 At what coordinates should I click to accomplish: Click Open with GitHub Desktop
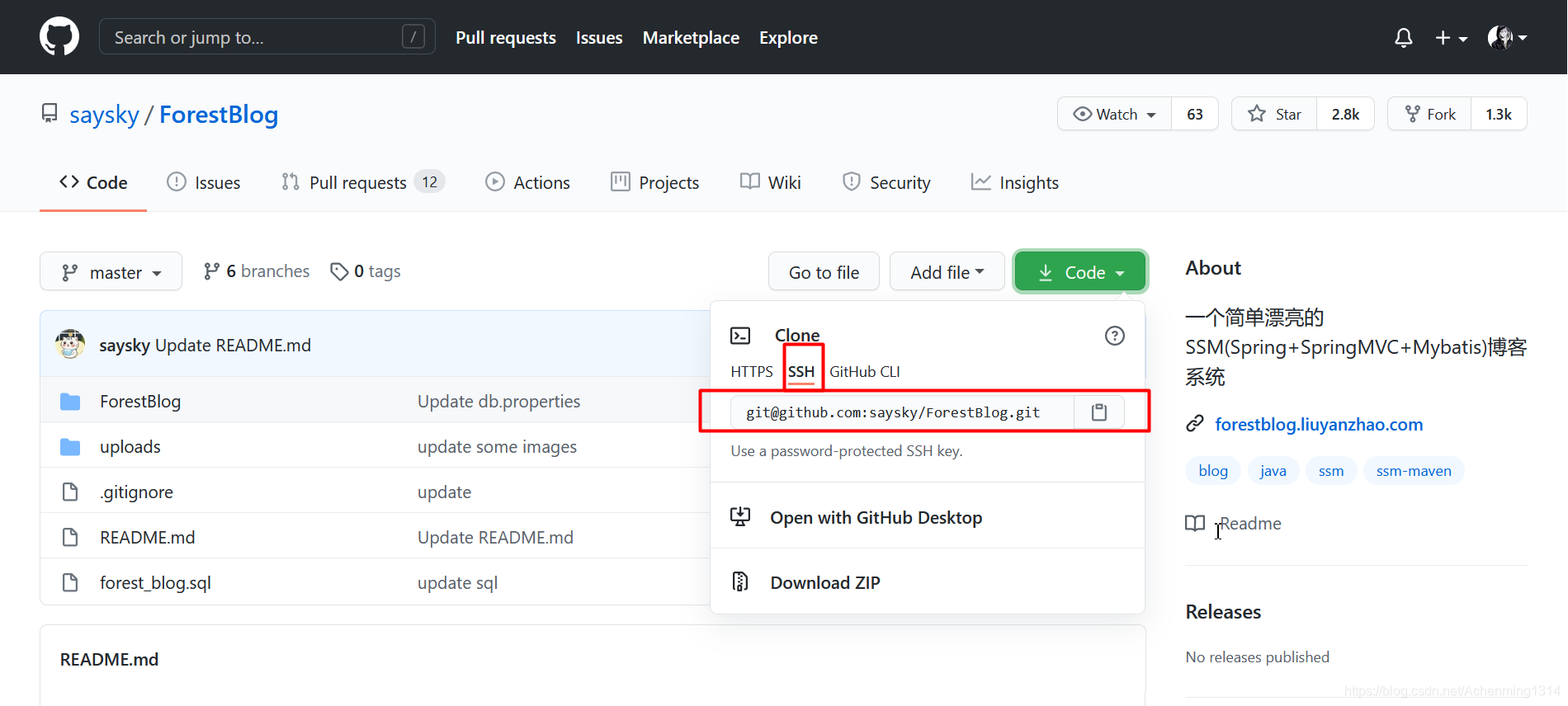point(876,518)
